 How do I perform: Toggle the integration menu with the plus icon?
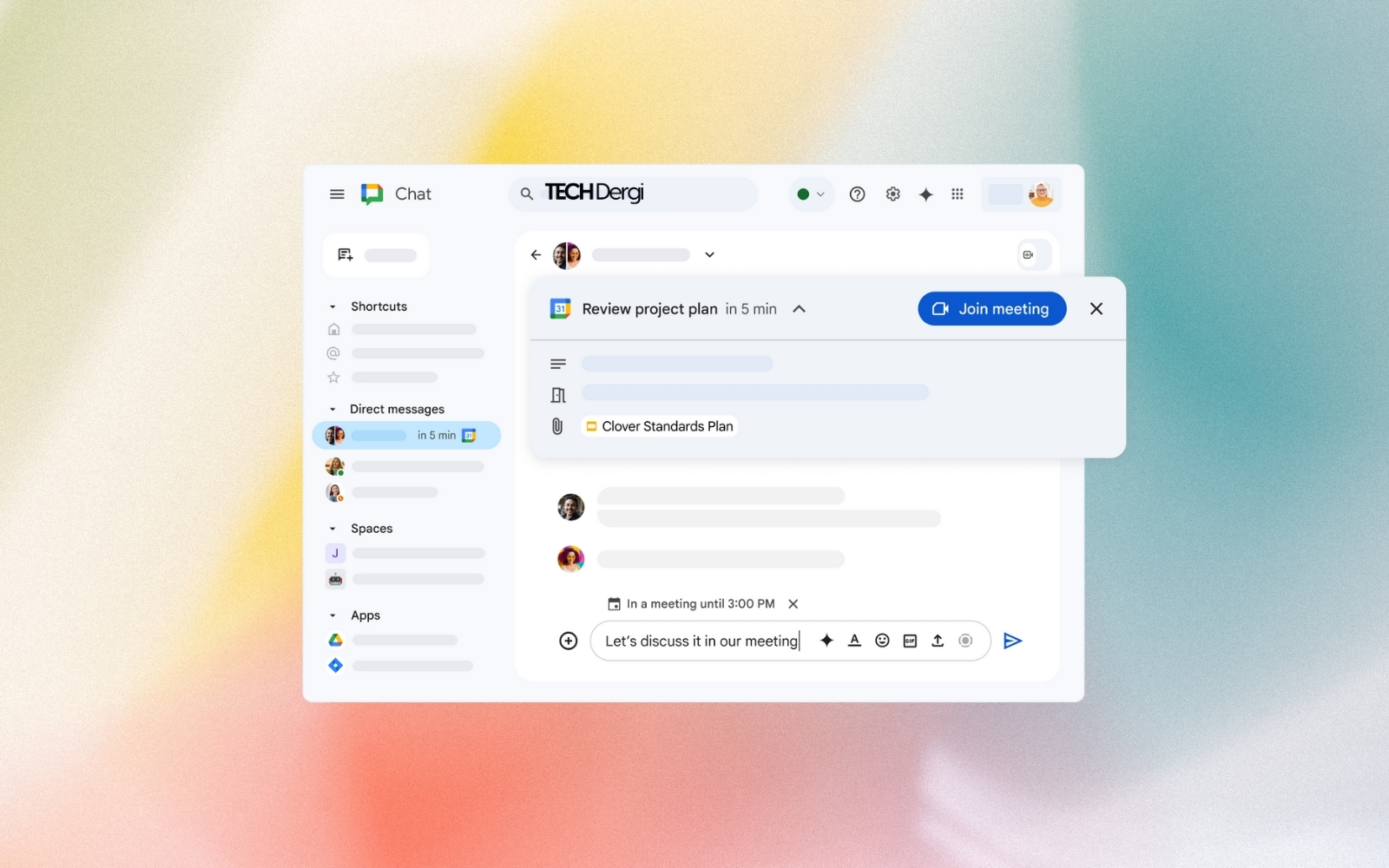pos(569,641)
